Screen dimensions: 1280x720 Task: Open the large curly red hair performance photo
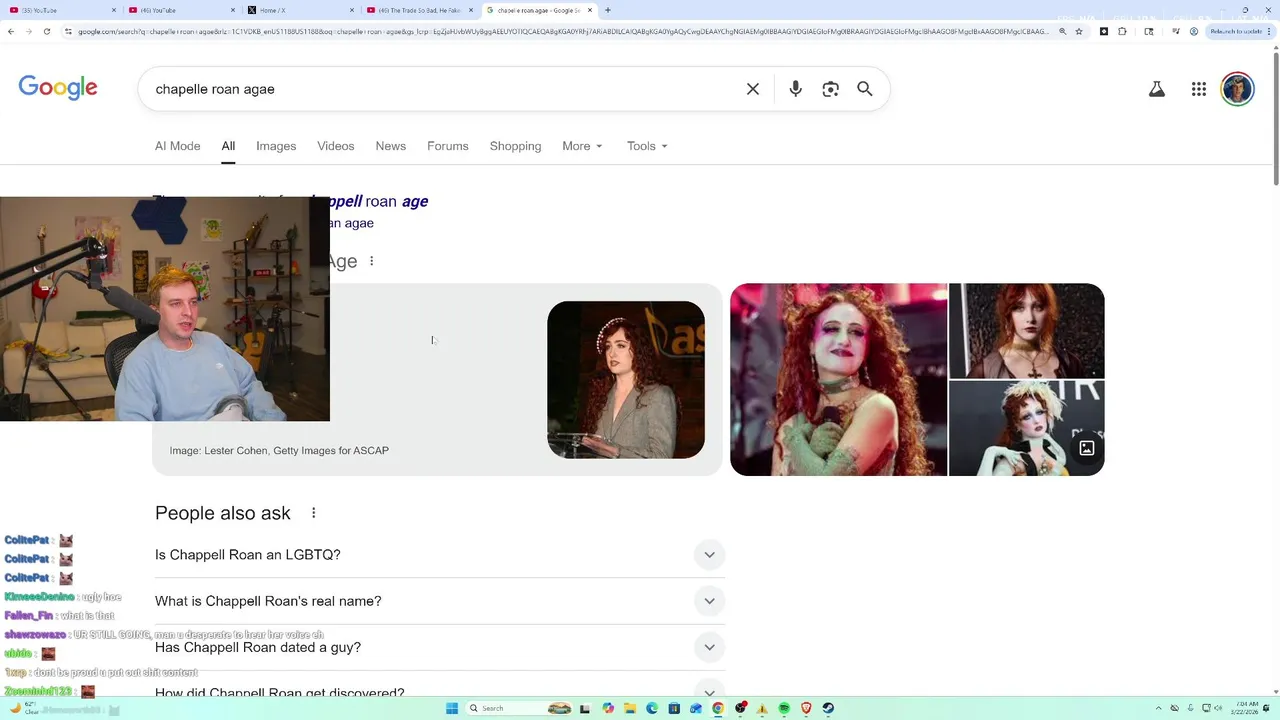pos(838,379)
